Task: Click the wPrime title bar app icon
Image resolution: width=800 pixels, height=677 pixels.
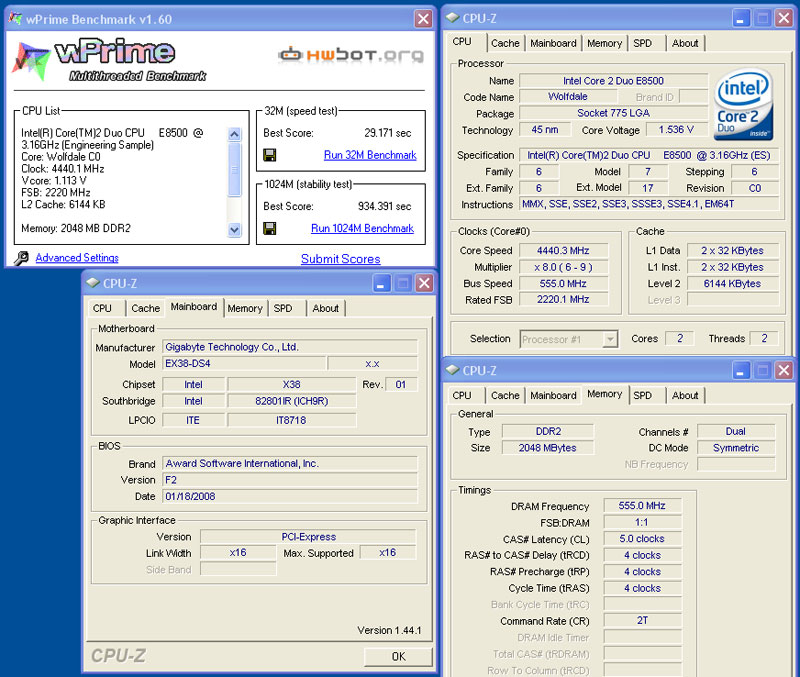Action: [16, 18]
